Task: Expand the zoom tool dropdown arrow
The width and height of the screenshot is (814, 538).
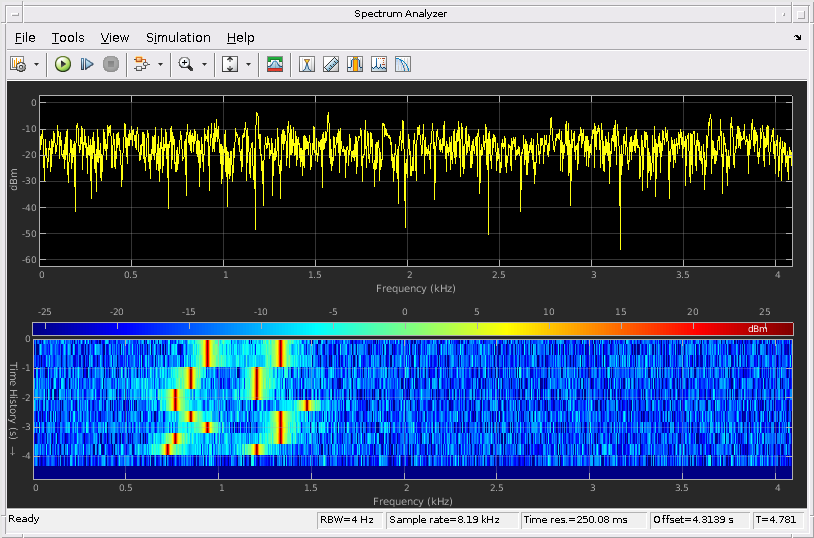Action: point(204,64)
